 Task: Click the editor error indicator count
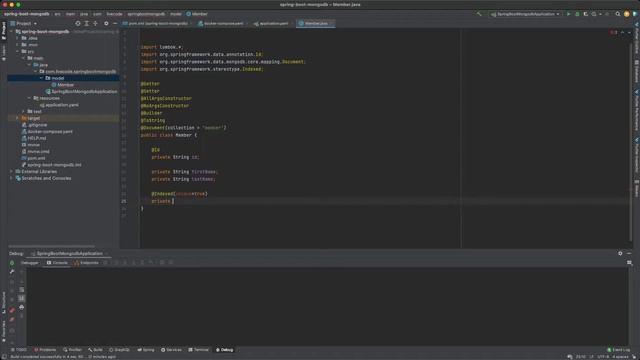[x=613, y=32]
